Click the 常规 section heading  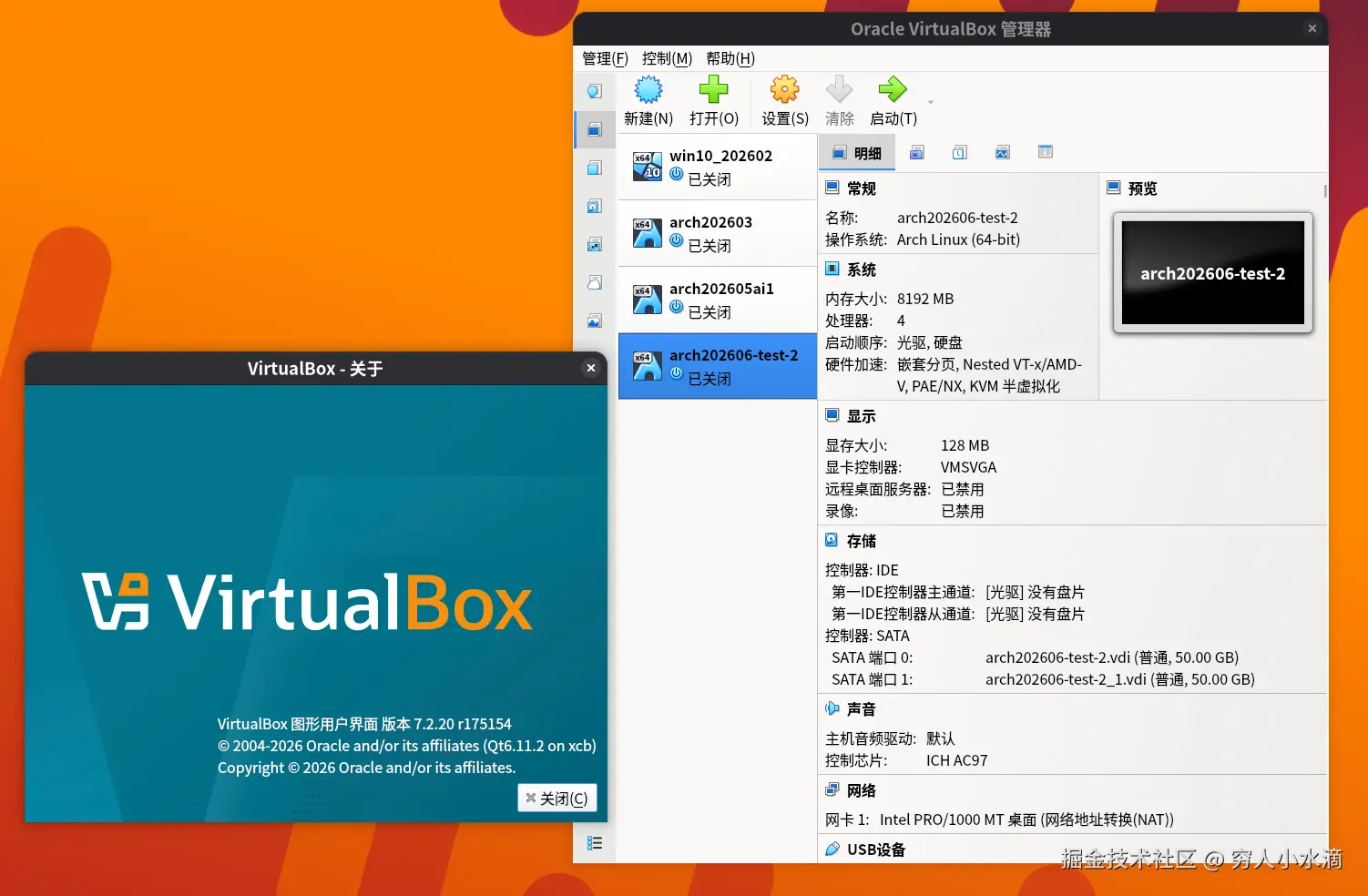click(861, 188)
